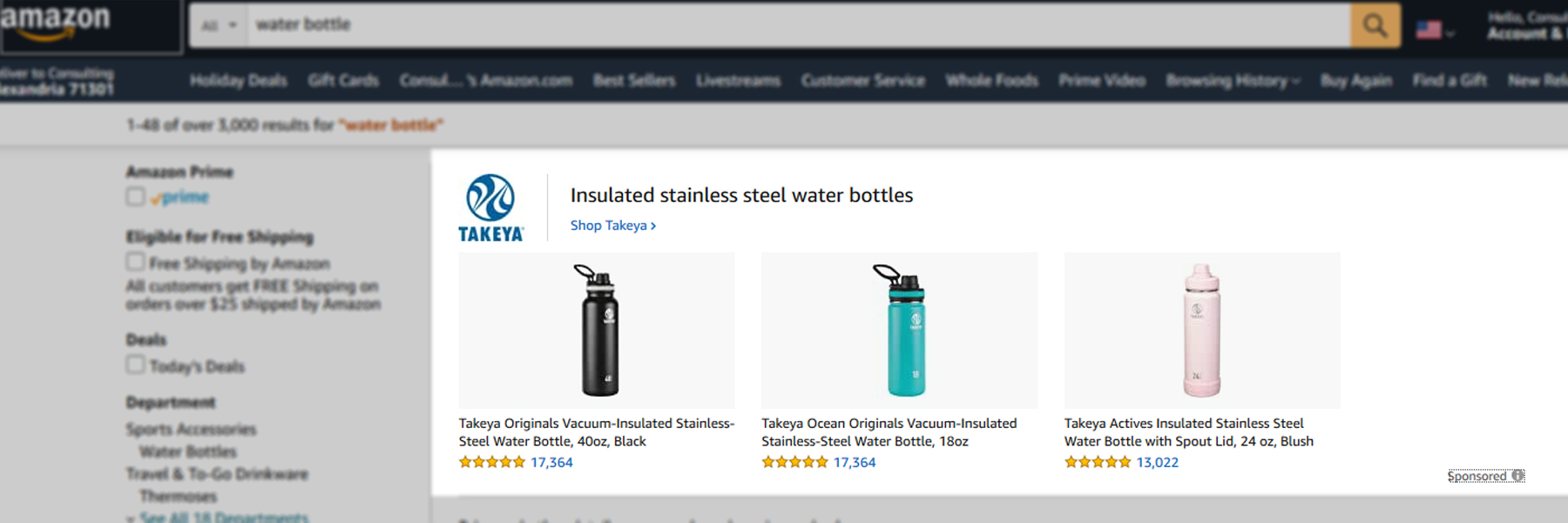Click the star rating of the 40oz black bottle
Viewport: 1568px width, 523px height.
493,462
